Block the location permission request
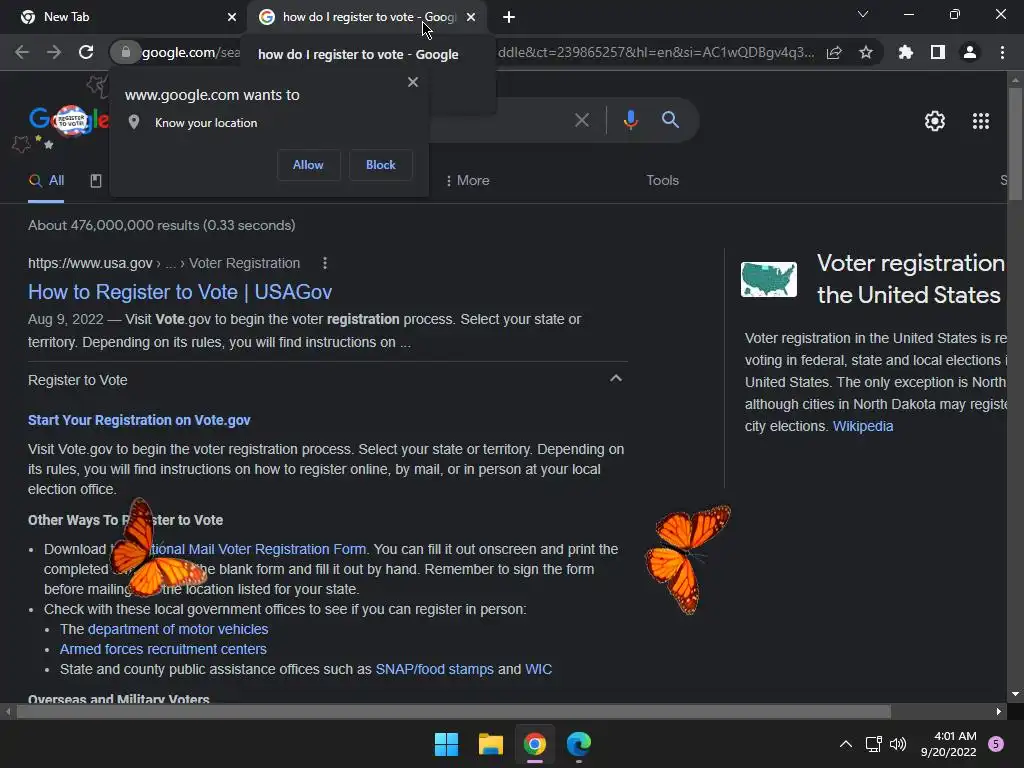The width and height of the screenshot is (1024, 768). coord(381,165)
